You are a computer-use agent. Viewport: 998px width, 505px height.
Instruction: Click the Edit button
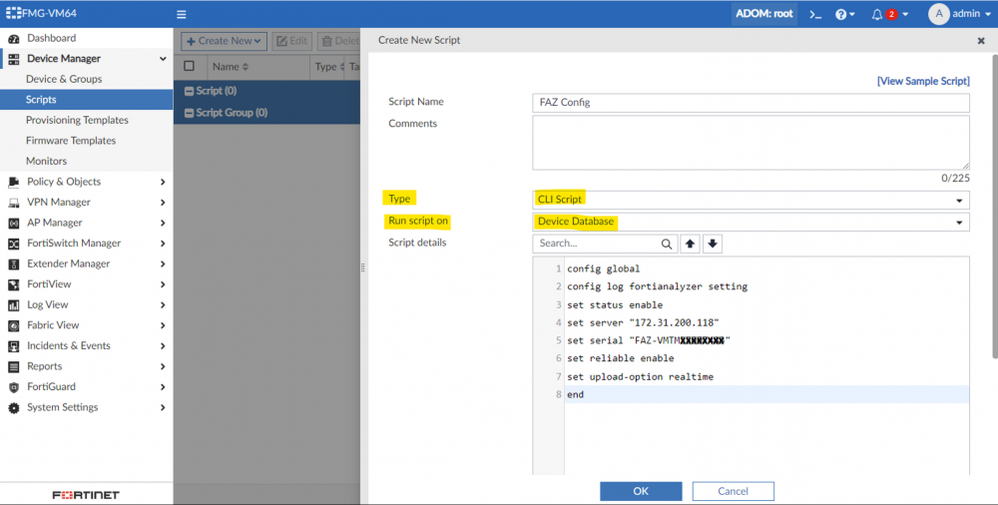293,41
